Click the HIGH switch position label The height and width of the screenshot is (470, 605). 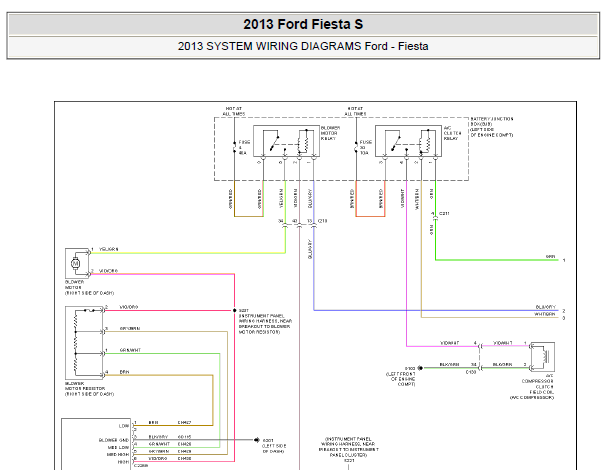123,462
